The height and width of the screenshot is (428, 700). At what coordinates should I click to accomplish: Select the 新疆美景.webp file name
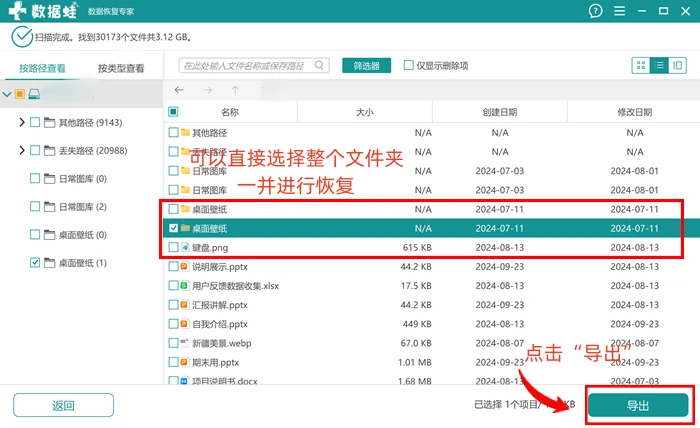pyautogui.click(x=221, y=343)
